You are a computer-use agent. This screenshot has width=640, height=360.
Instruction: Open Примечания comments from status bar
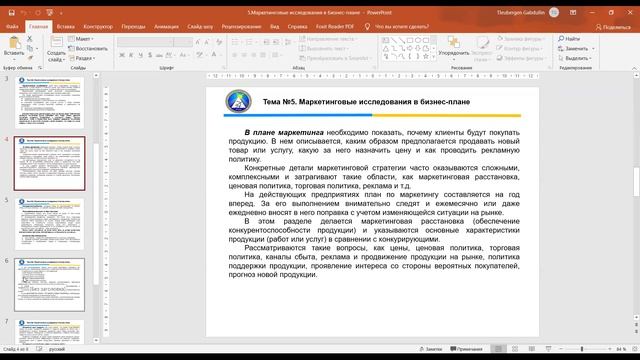point(466,349)
